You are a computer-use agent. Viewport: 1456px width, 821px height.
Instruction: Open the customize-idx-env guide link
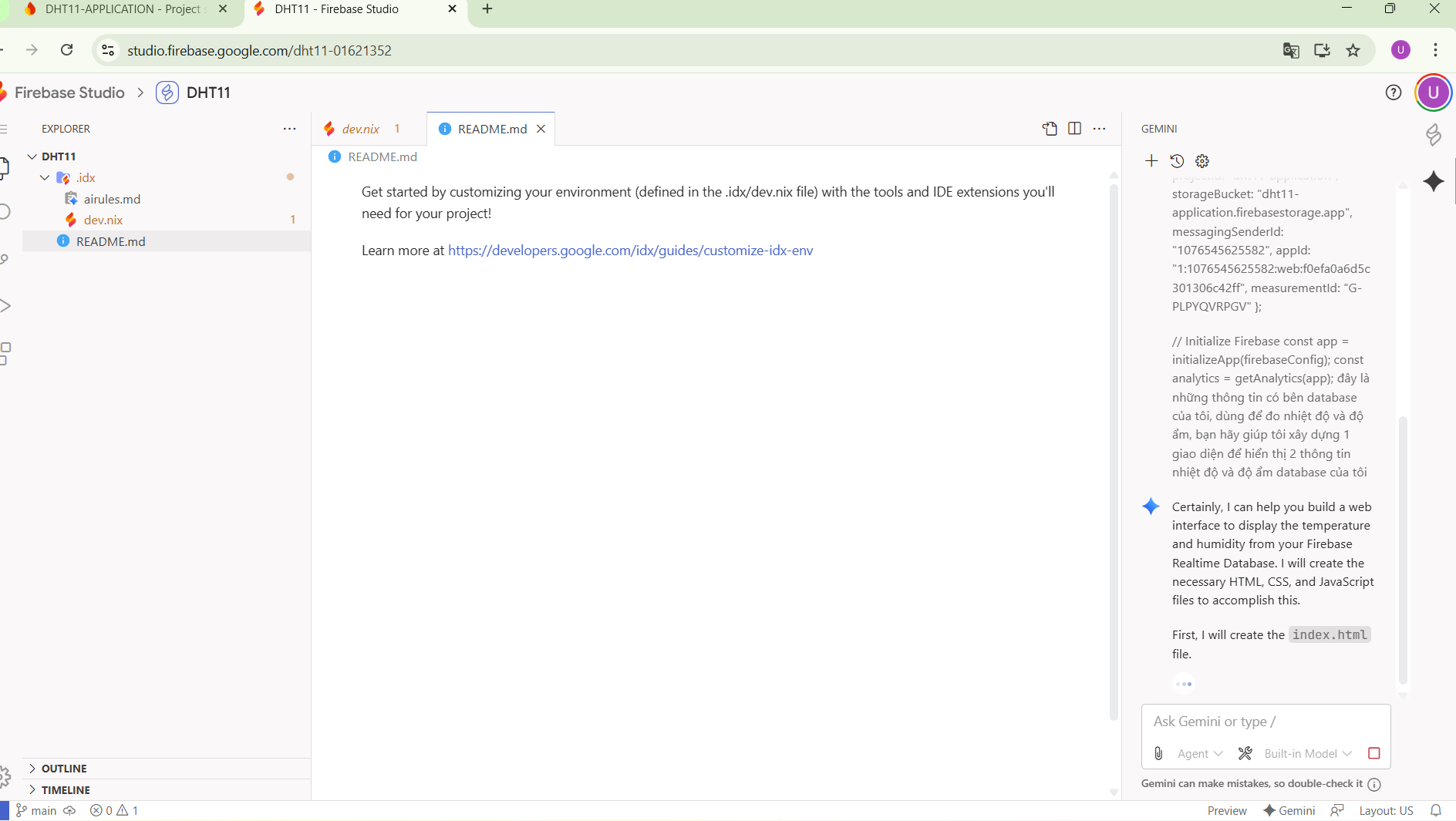[630, 251]
